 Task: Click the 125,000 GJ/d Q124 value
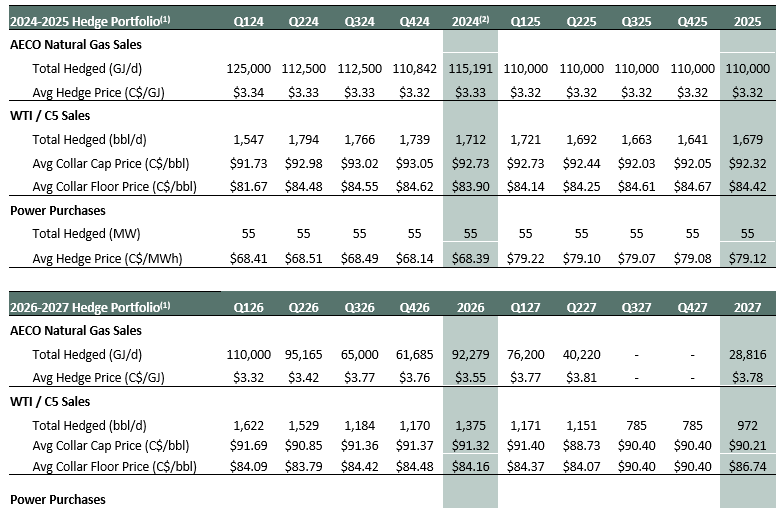click(248, 68)
